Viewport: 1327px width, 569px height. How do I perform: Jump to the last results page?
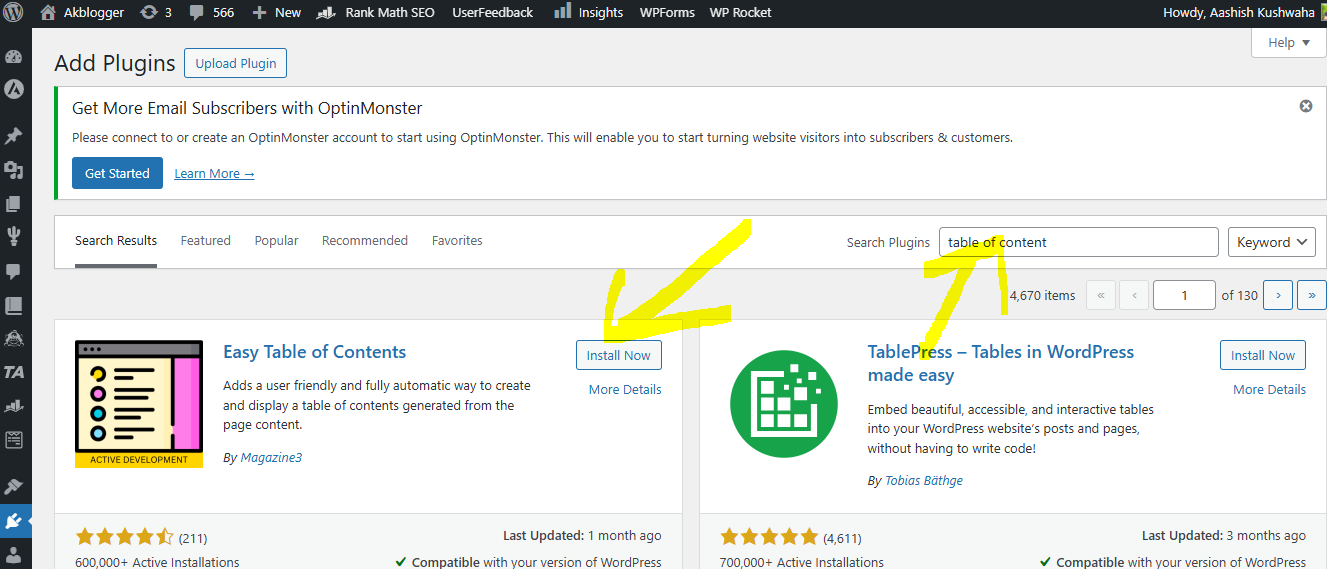click(x=1311, y=295)
